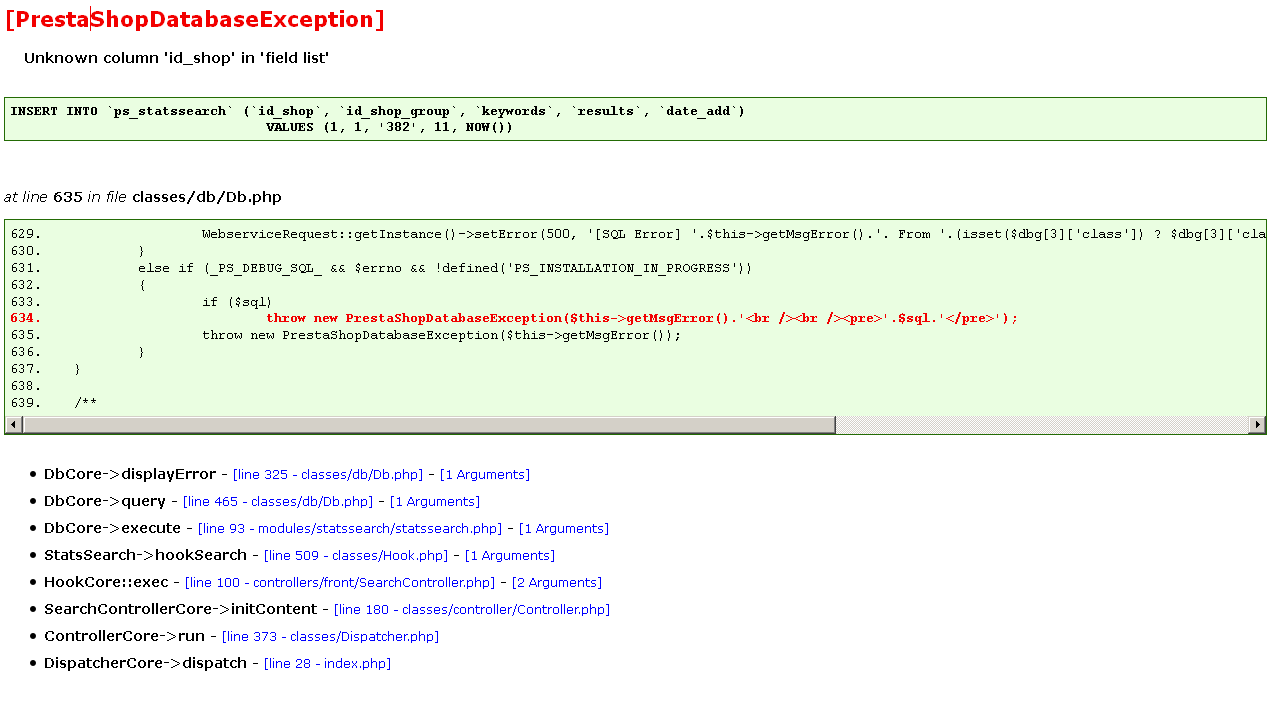Screen dimensions: 1272x722
Task: Click the StatsSearch->hookSearch trace entry
Action: [145, 555]
